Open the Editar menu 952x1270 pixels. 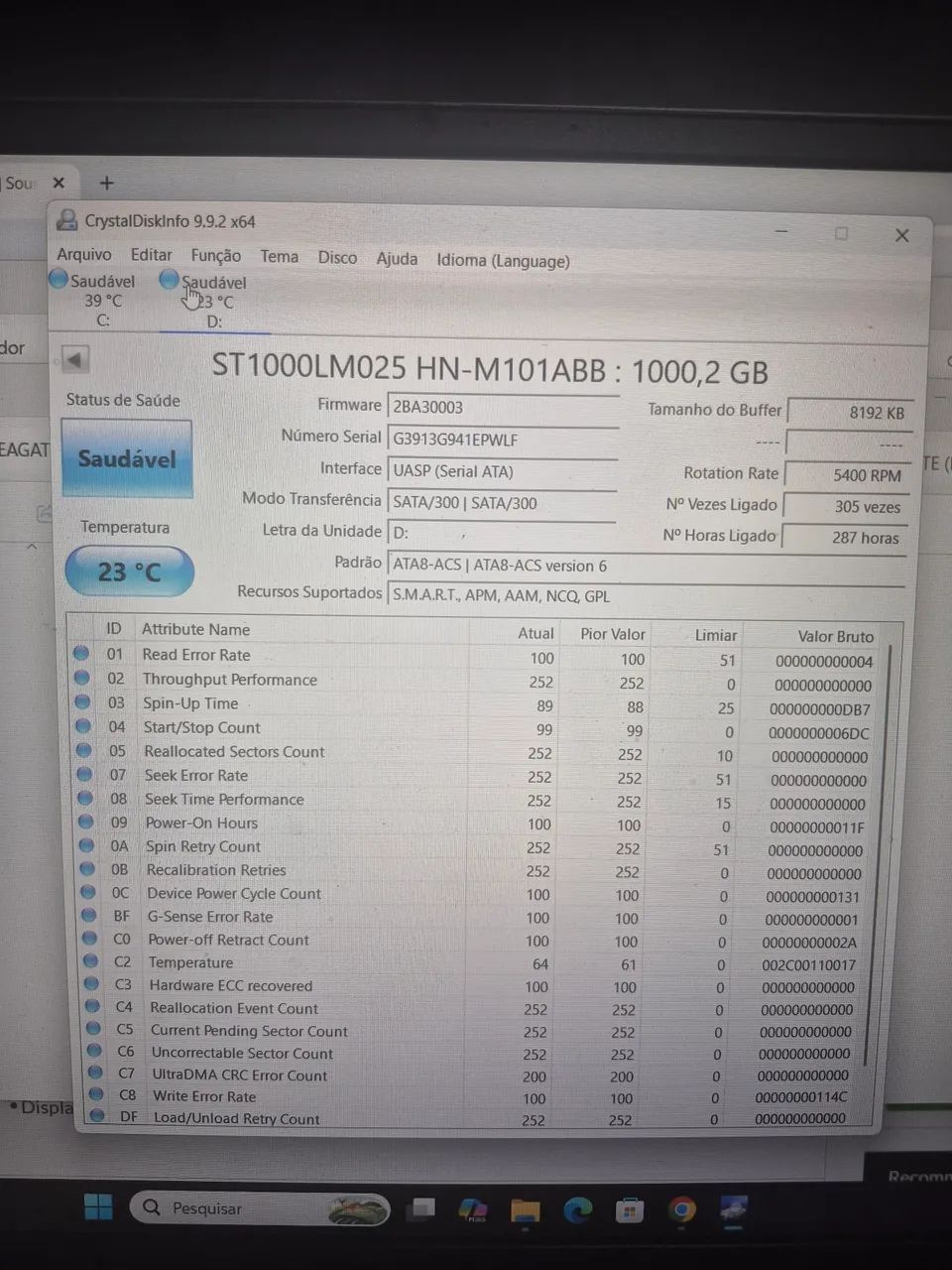click(152, 255)
